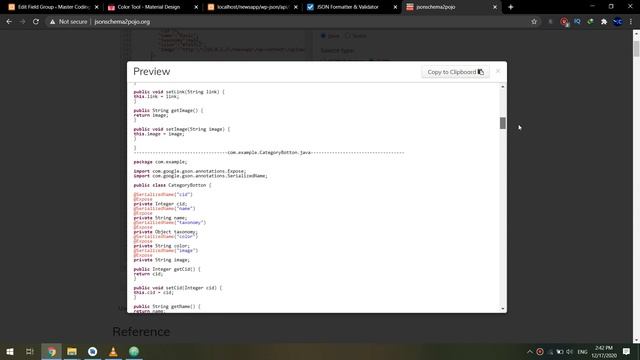Click the ENG language indicator
Screen dimensions: 640x360
click(x=582, y=351)
